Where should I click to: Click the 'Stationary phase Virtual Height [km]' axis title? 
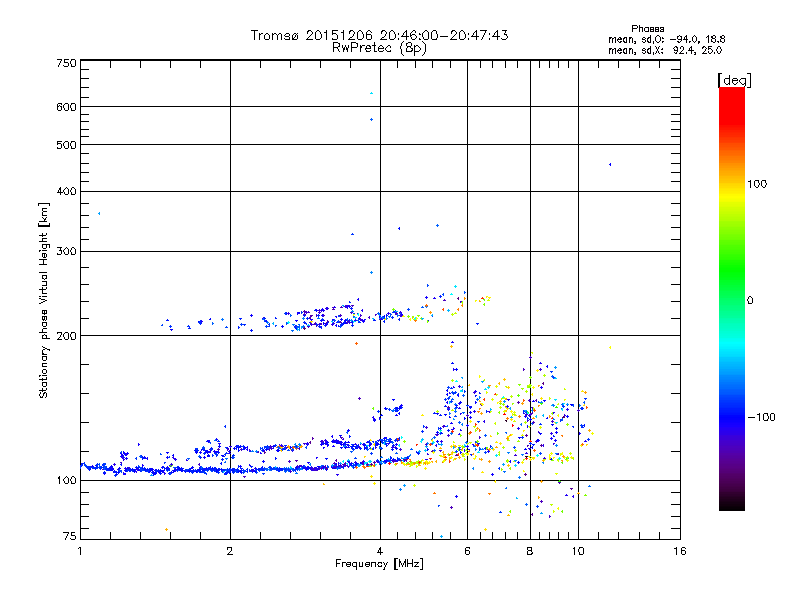pos(44,301)
